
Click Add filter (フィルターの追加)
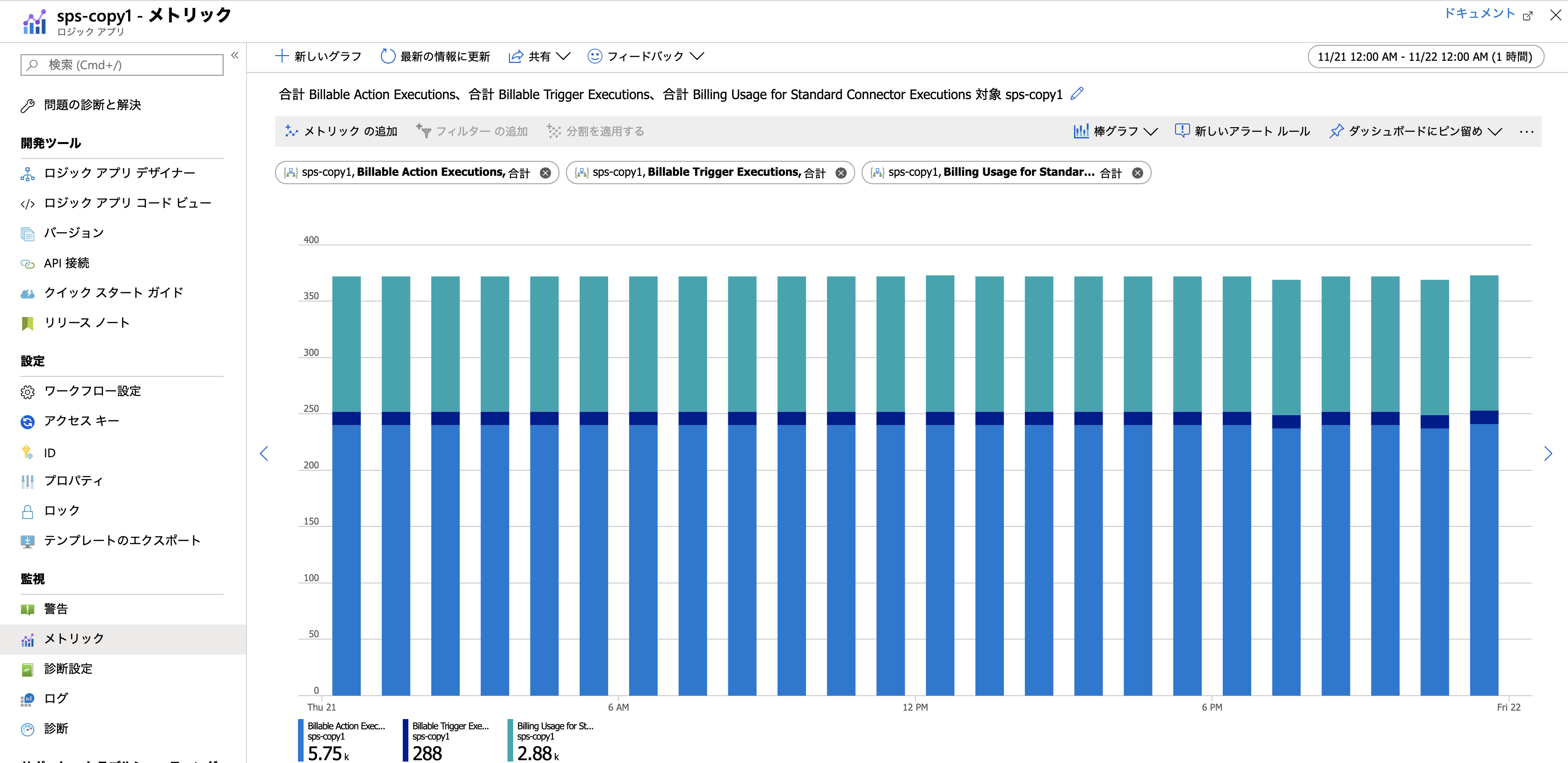(472, 131)
